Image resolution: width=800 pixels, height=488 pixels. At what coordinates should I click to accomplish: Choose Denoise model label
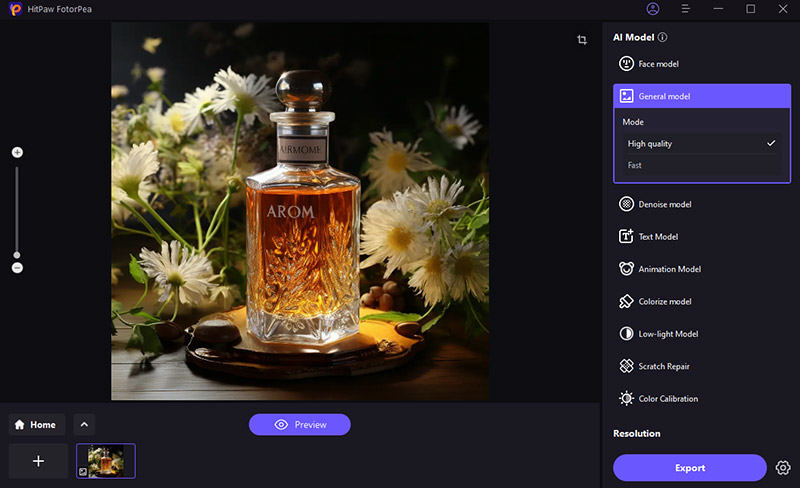coord(665,204)
